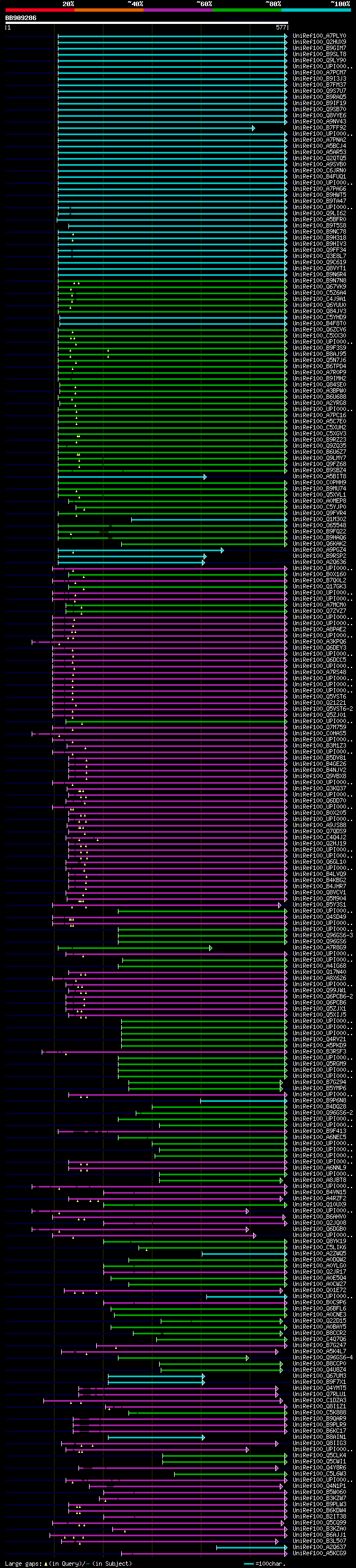Select the UniRef100_C0PHH9 label
Screen dimensions: 356x1568
pyautogui.click(x=319, y=483)
